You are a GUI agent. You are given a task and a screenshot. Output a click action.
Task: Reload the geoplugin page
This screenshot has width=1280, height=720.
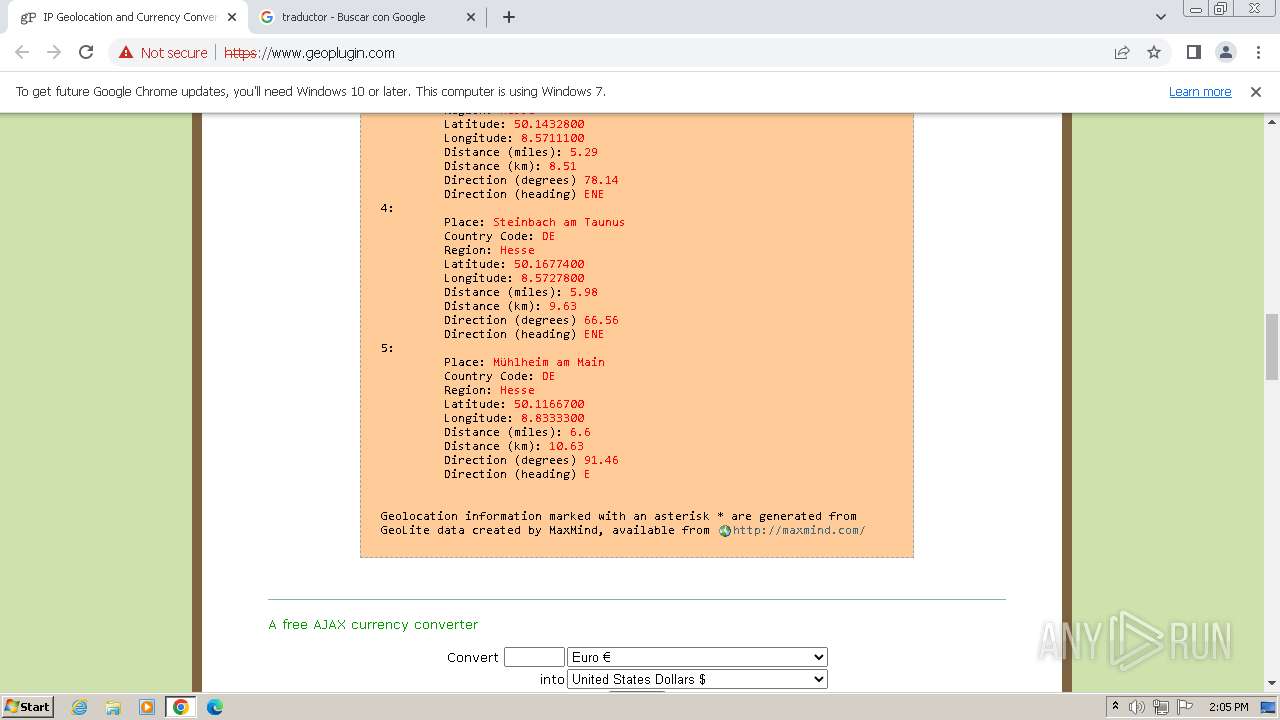(x=86, y=53)
